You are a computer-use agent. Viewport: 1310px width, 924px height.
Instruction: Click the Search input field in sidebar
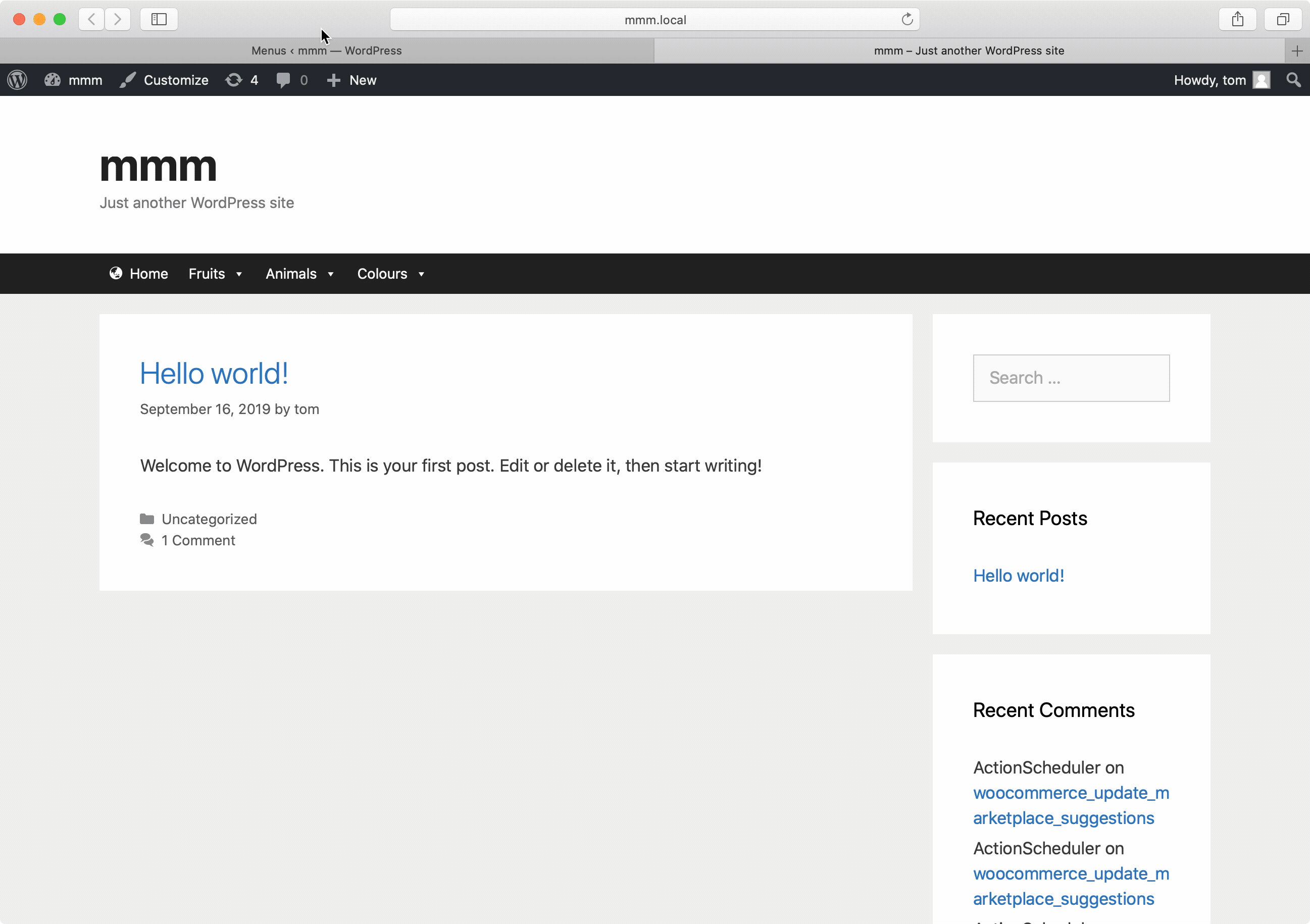[x=1071, y=378]
